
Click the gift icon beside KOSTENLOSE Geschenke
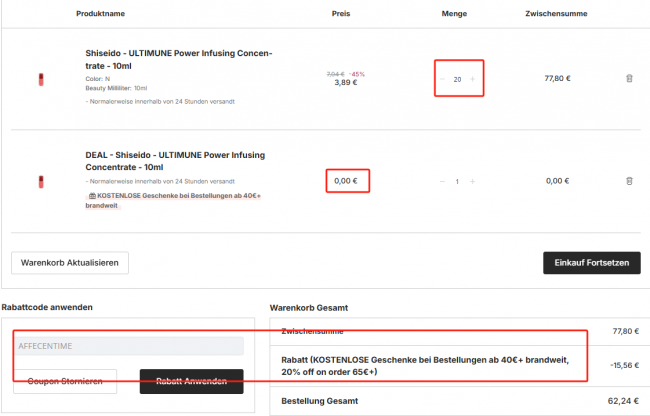[92, 196]
